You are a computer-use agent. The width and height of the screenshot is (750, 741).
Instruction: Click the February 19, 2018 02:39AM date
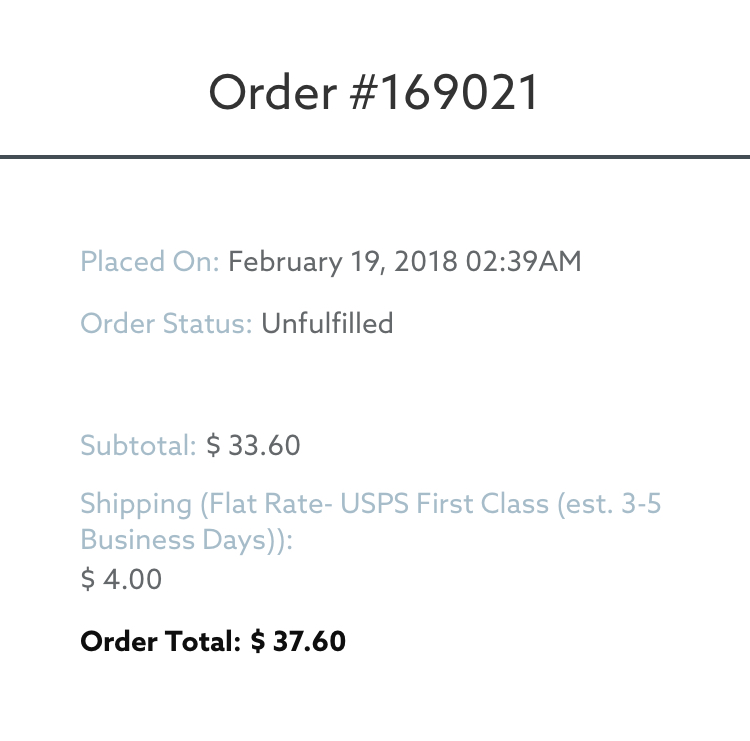[x=404, y=262]
